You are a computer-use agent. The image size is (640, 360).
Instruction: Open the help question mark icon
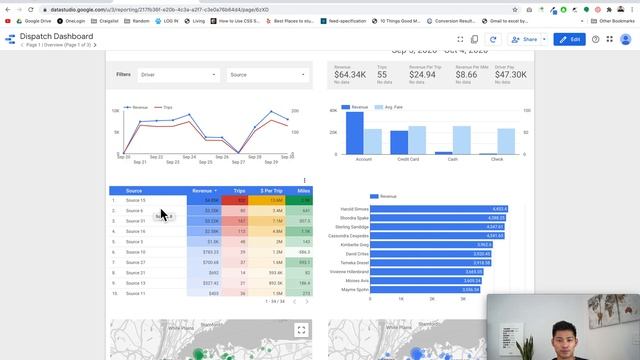[x=596, y=39]
